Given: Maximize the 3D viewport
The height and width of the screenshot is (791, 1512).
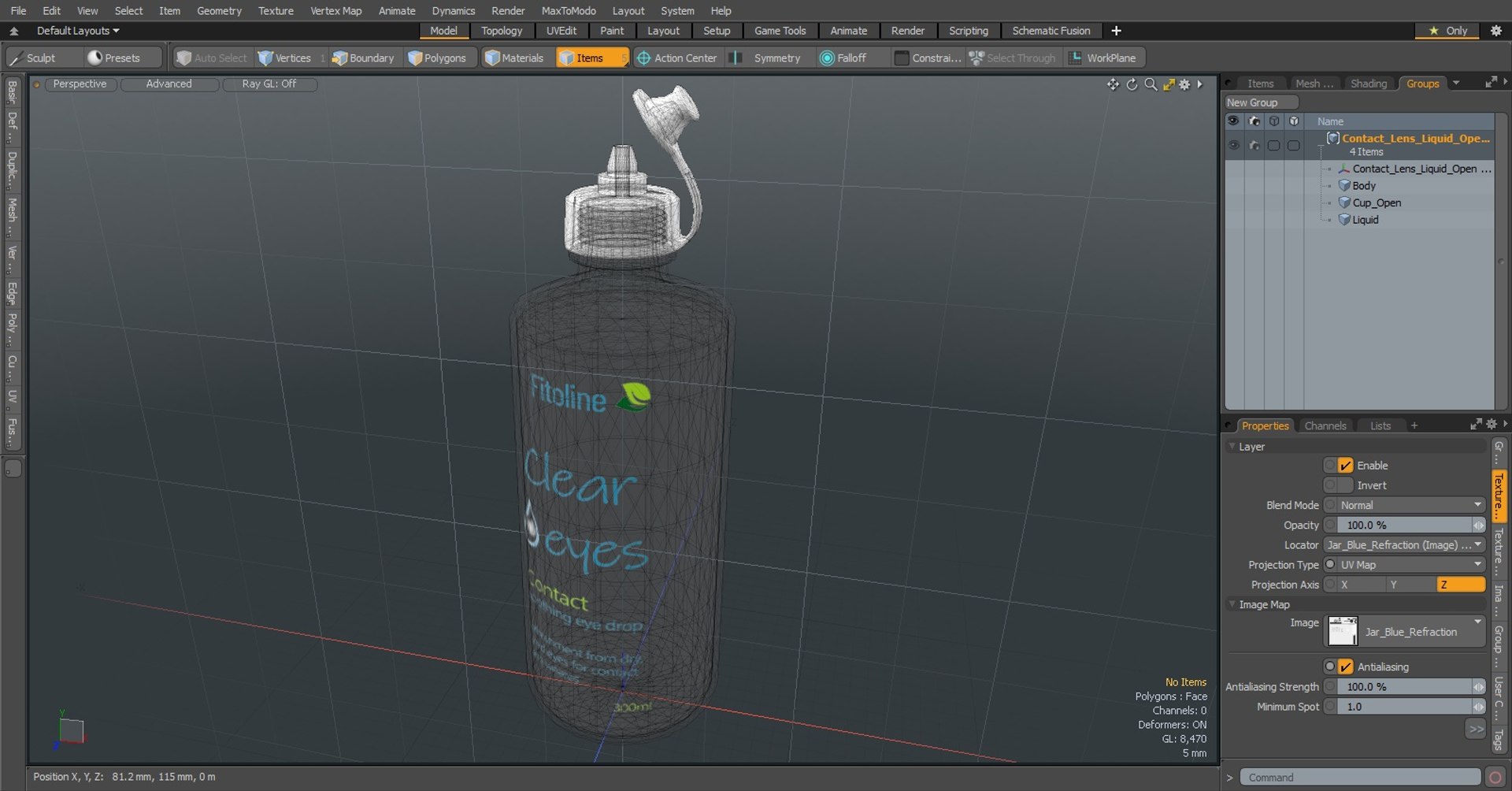Looking at the screenshot, I should pyautogui.click(x=1169, y=84).
